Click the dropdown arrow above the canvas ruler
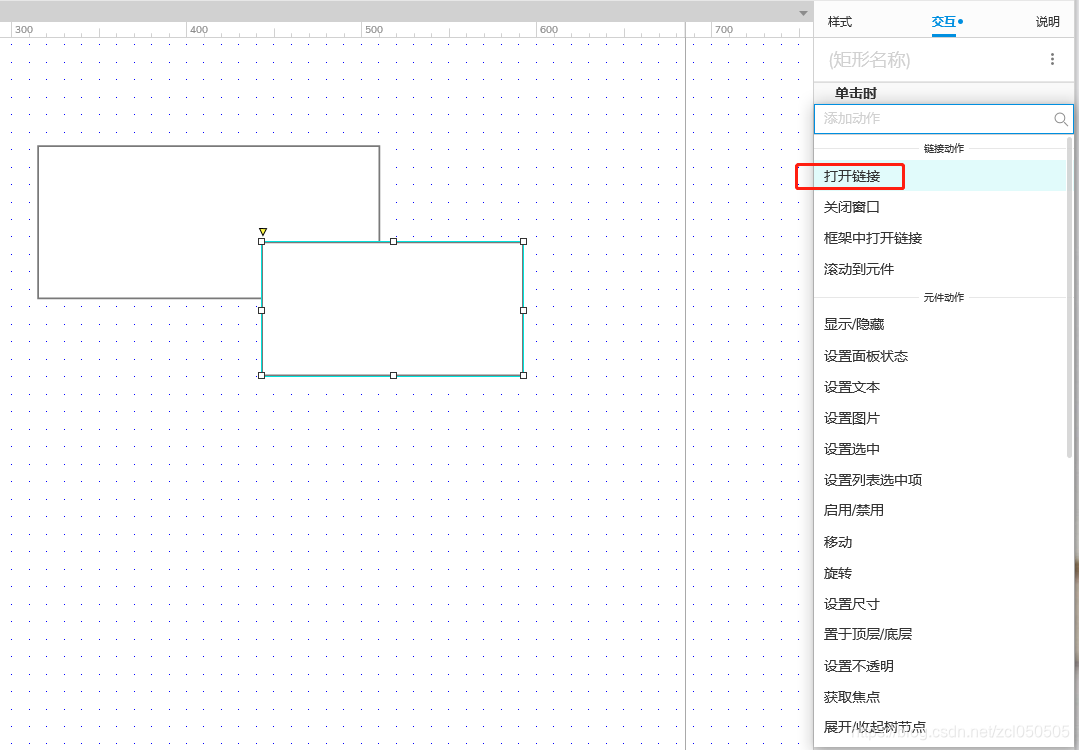 pyautogui.click(x=802, y=11)
